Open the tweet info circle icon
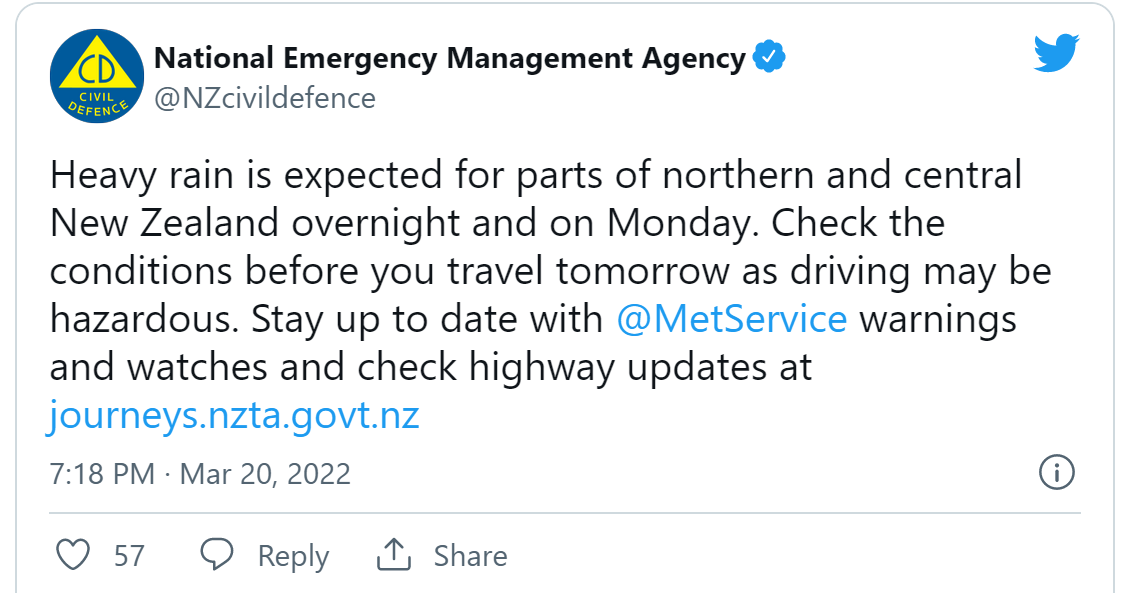The height and width of the screenshot is (593, 1123). [1056, 473]
